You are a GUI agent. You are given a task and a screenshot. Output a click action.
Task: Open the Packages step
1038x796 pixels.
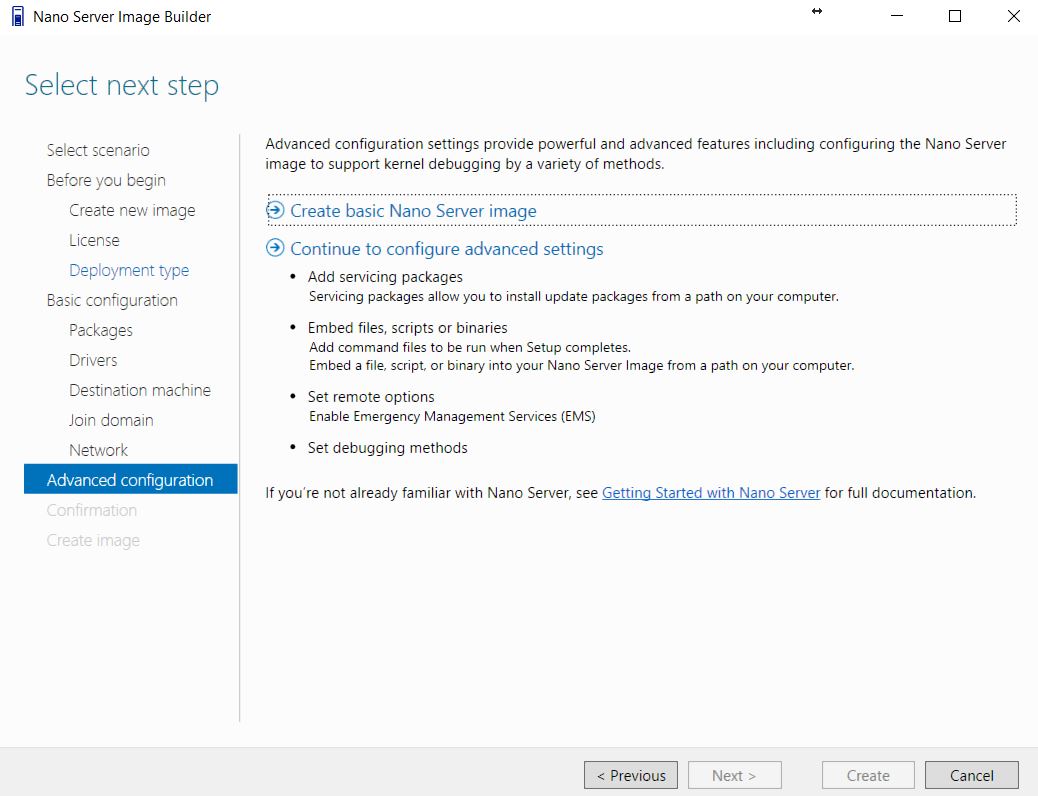101,330
